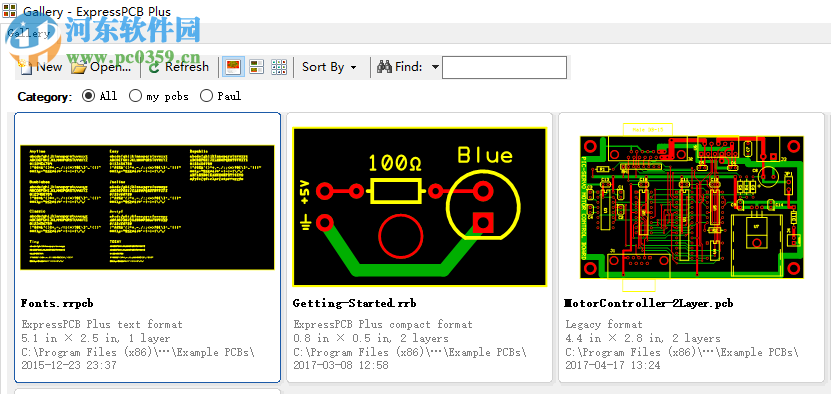The height and width of the screenshot is (394, 831).
Task: Select the Getting-Started.rrb board thumbnail
Action: pos(419,207)
